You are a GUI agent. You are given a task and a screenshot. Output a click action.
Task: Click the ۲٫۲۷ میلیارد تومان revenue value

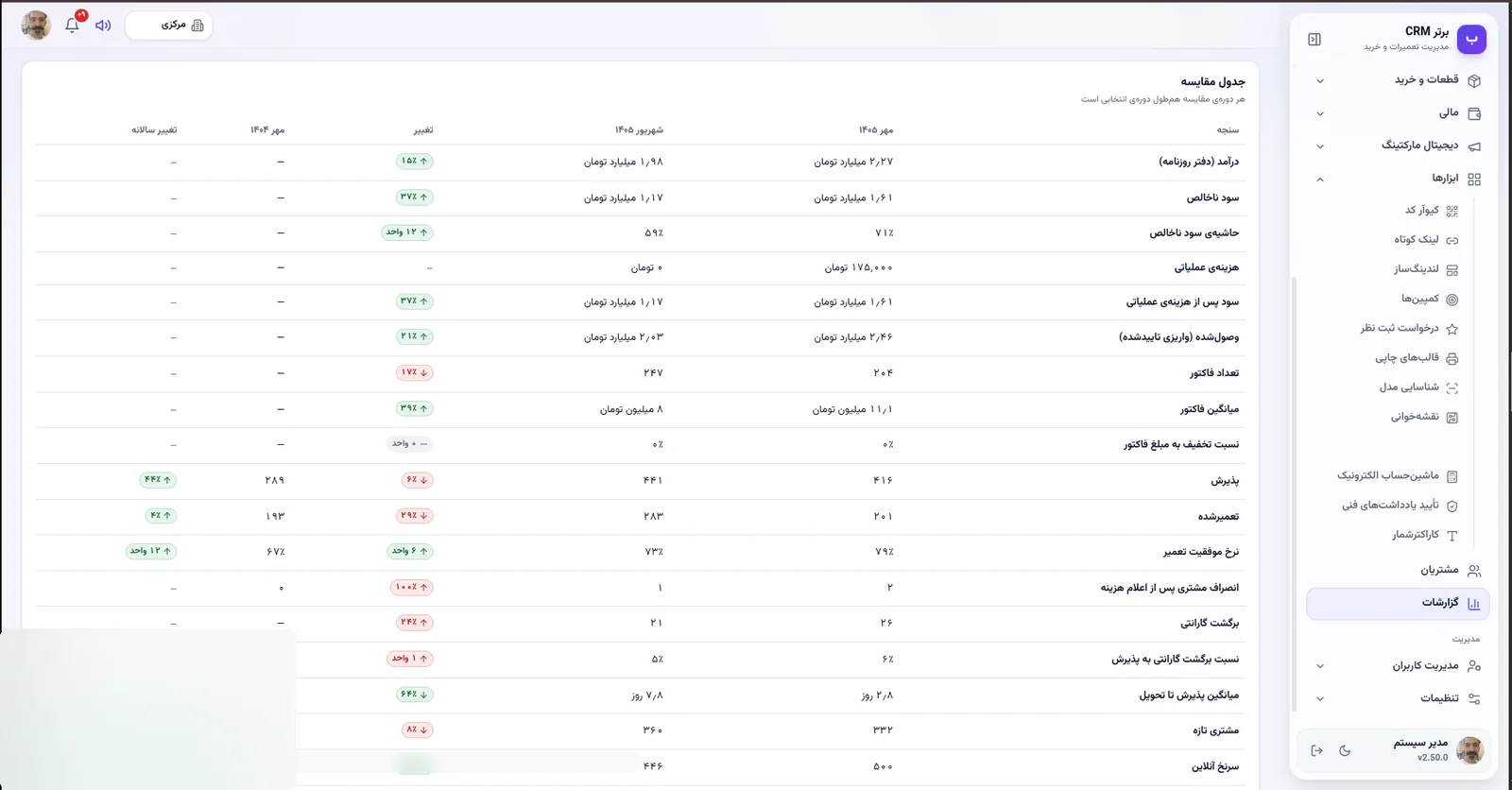coord(853,162)
